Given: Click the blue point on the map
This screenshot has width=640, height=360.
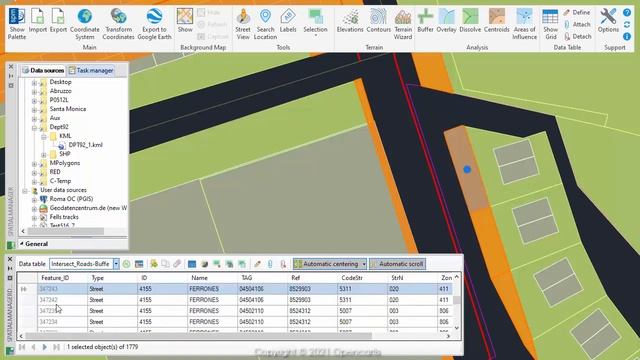Looking at the screenshot, I should (x=467, y=169).
